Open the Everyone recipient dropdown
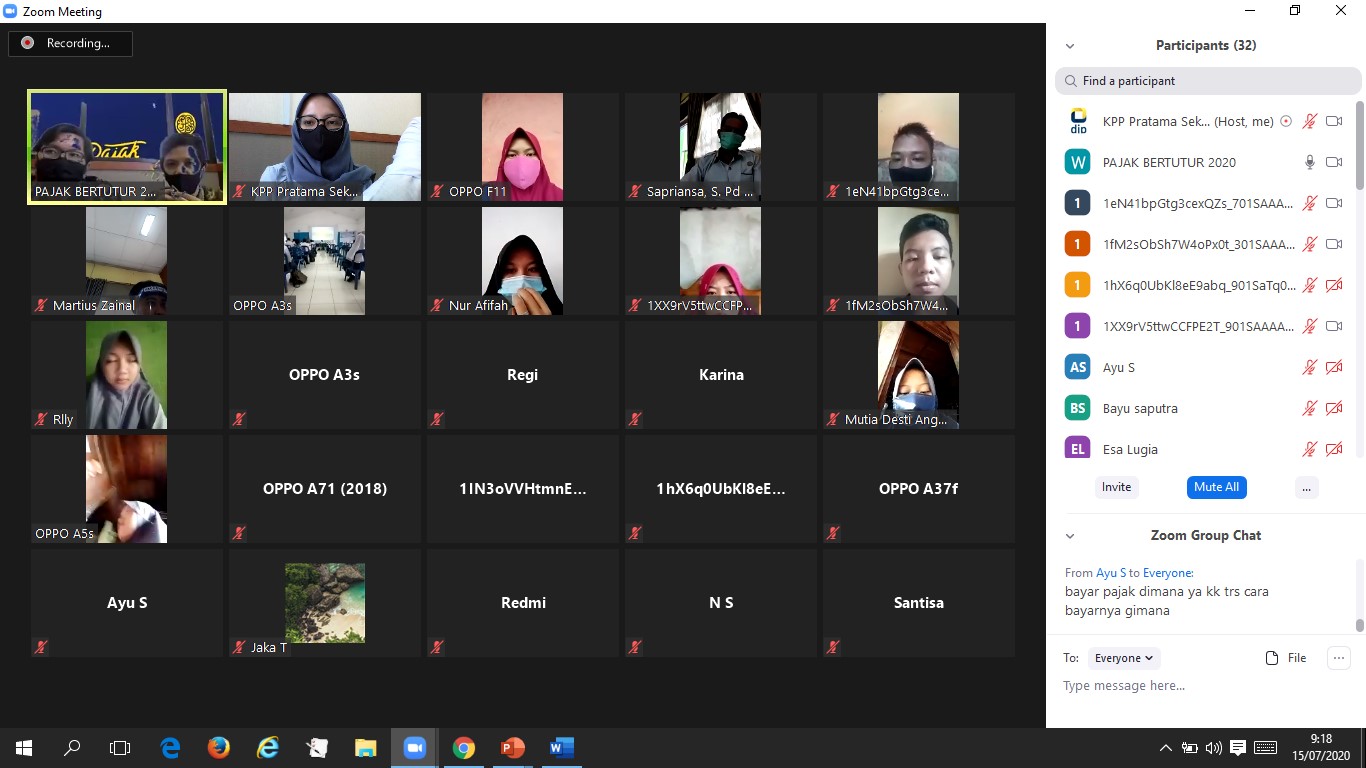The height and width of the screenshot is (768, 1366). coord(1124,658)
